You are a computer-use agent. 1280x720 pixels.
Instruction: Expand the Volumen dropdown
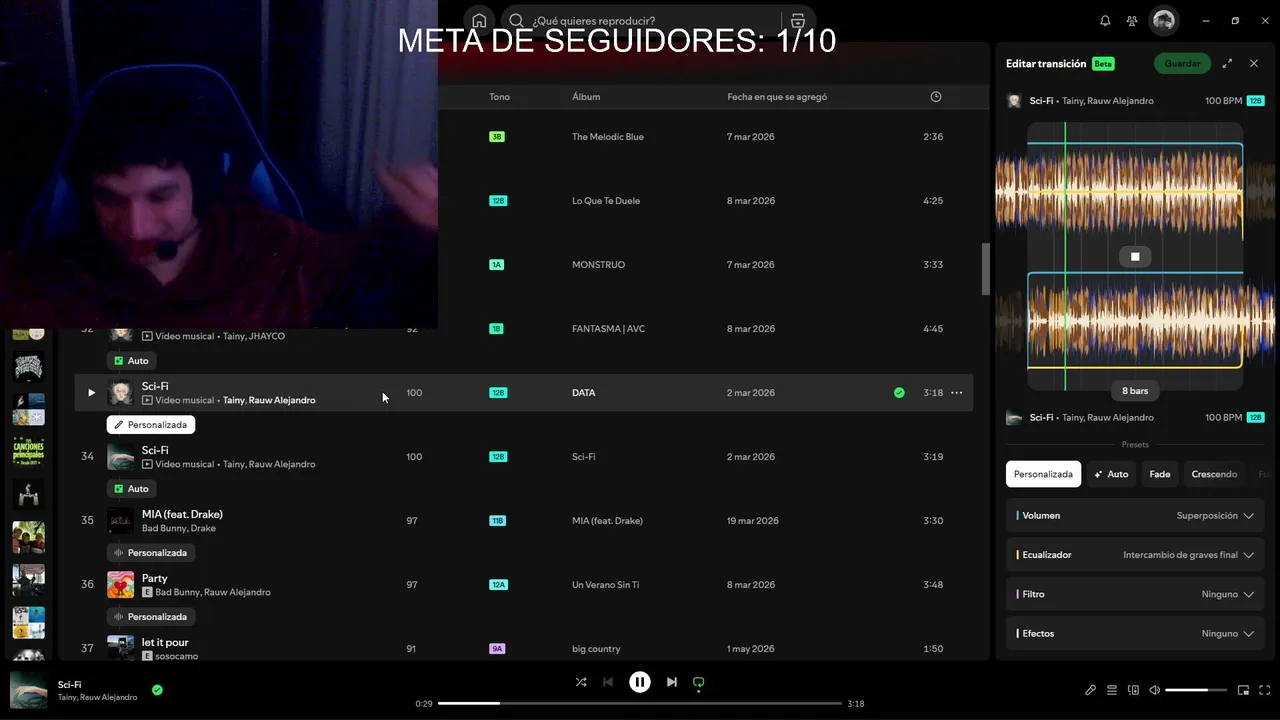click(1135, 516)
